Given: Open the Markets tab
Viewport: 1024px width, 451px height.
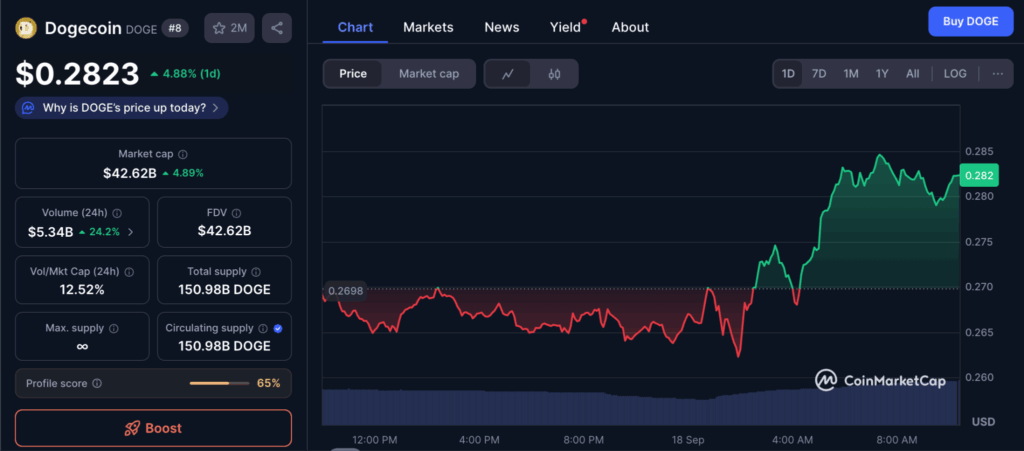Looking at the screenshot, I should 428,27.
